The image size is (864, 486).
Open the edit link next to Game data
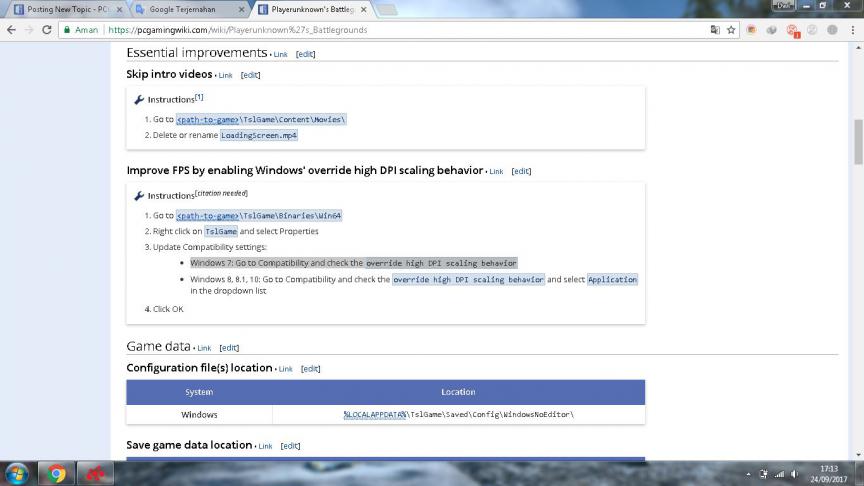coord(229,348)
